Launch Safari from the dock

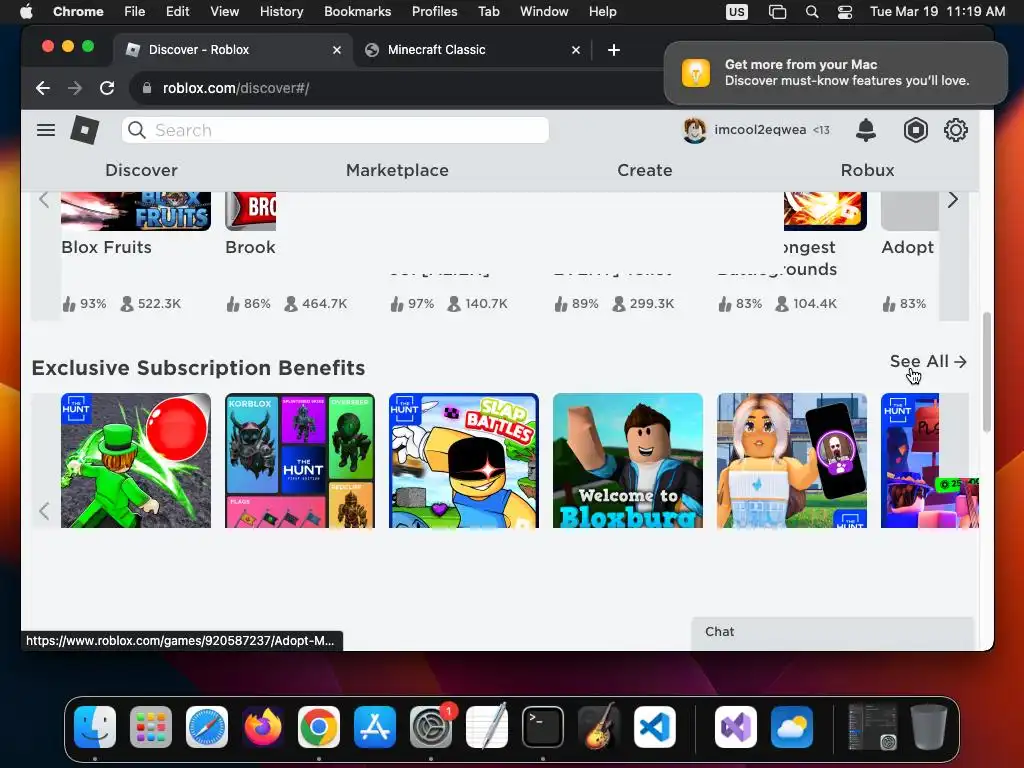(x=207, y=727)
